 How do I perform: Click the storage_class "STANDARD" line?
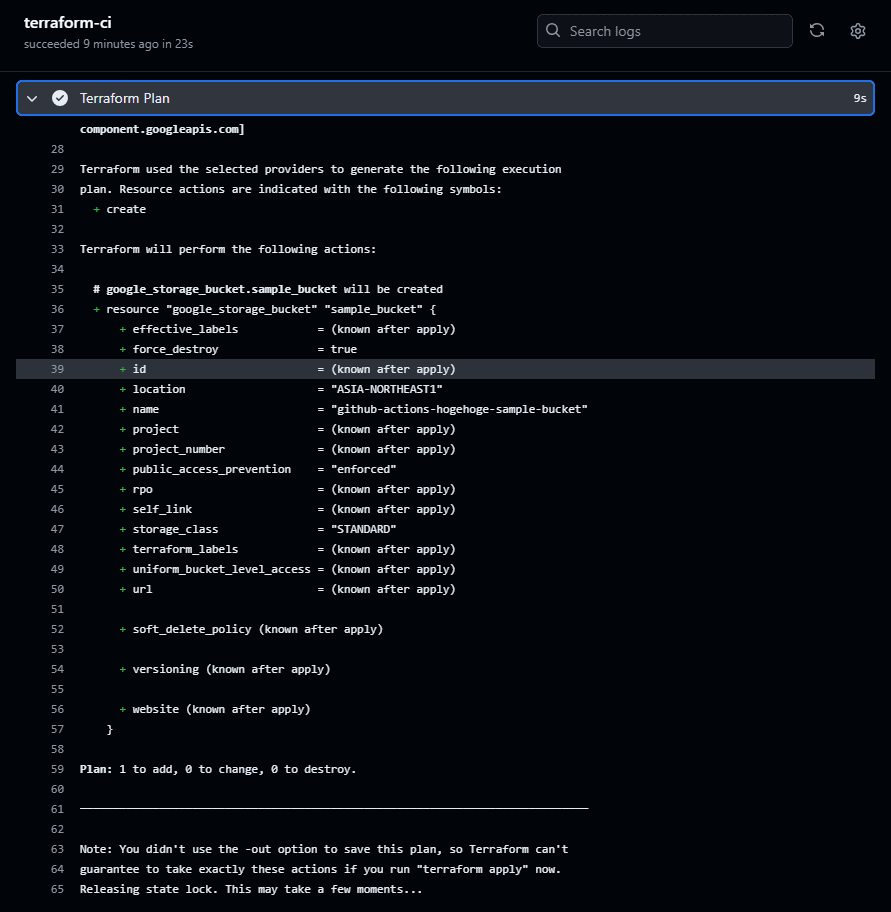pos(258,529)
